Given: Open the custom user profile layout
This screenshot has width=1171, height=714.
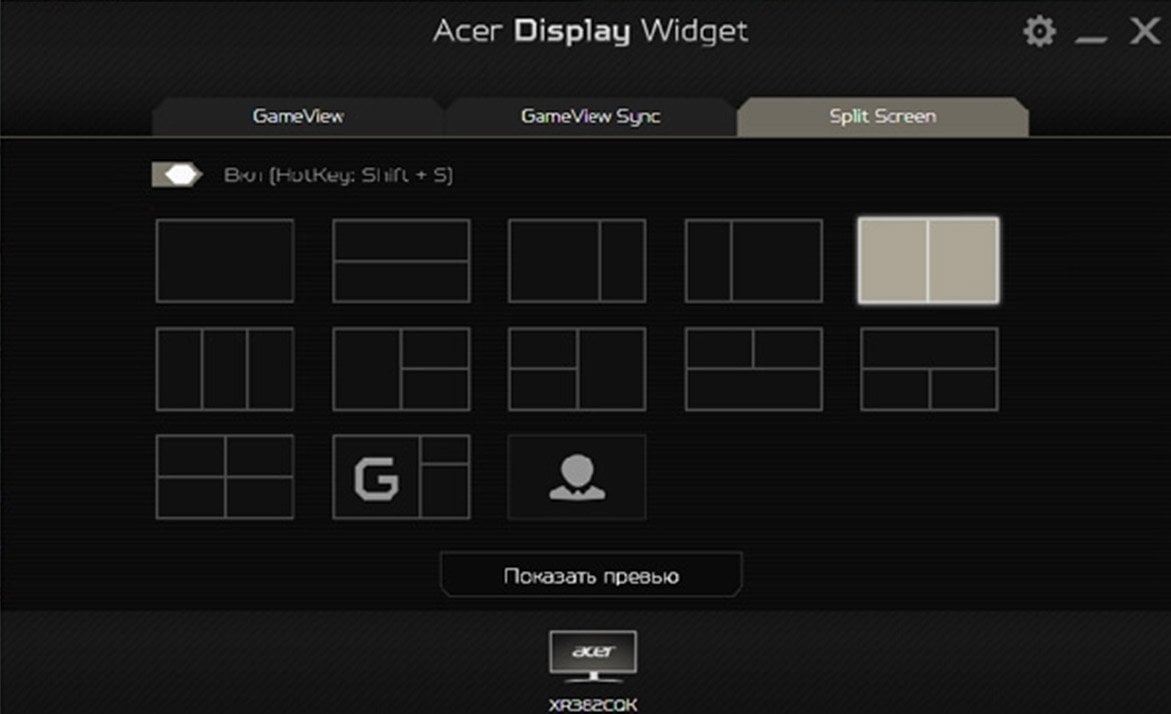Looking at the screenshot, I should pos(577,476).
